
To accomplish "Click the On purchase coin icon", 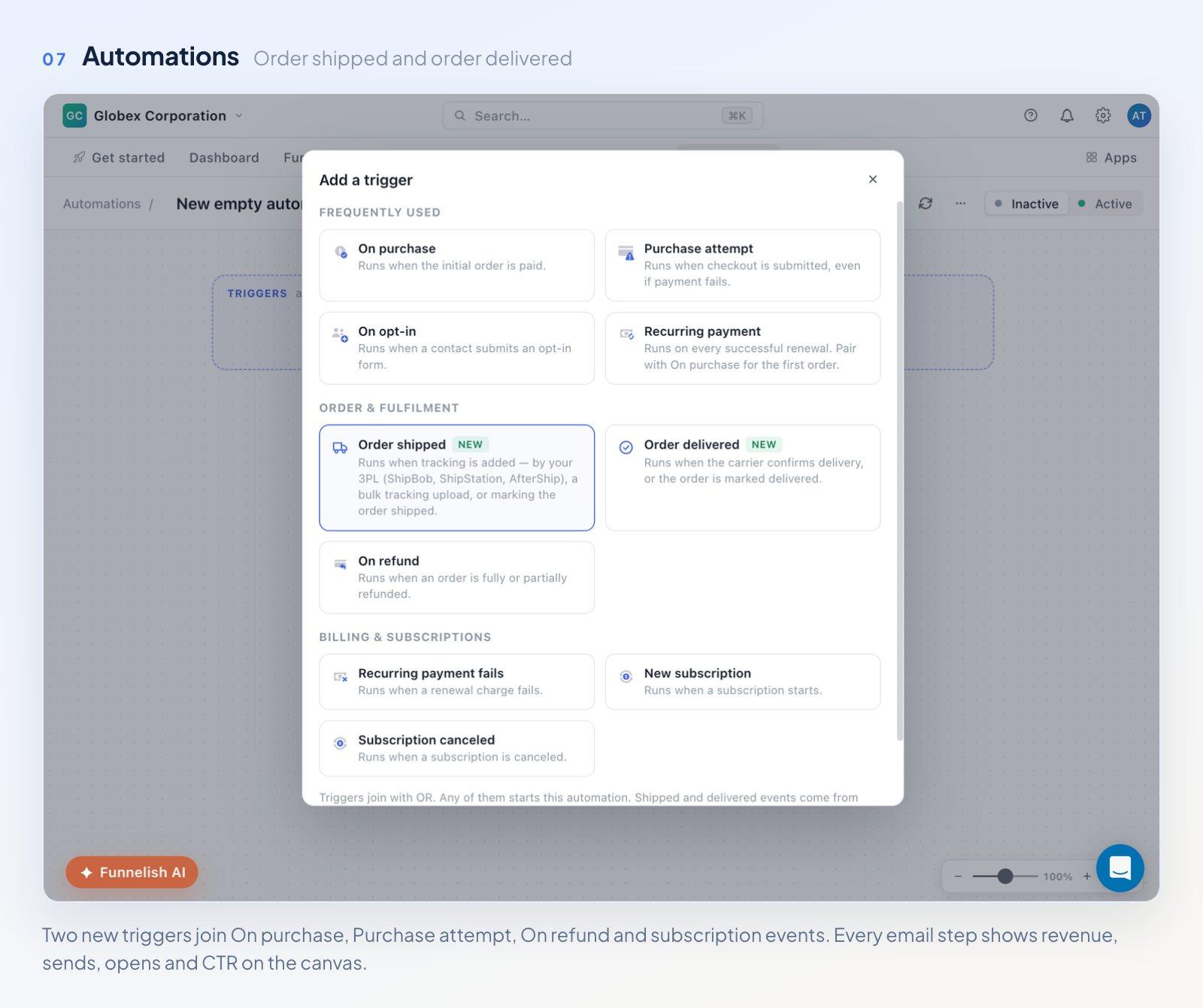I will [x=341, y=252].
